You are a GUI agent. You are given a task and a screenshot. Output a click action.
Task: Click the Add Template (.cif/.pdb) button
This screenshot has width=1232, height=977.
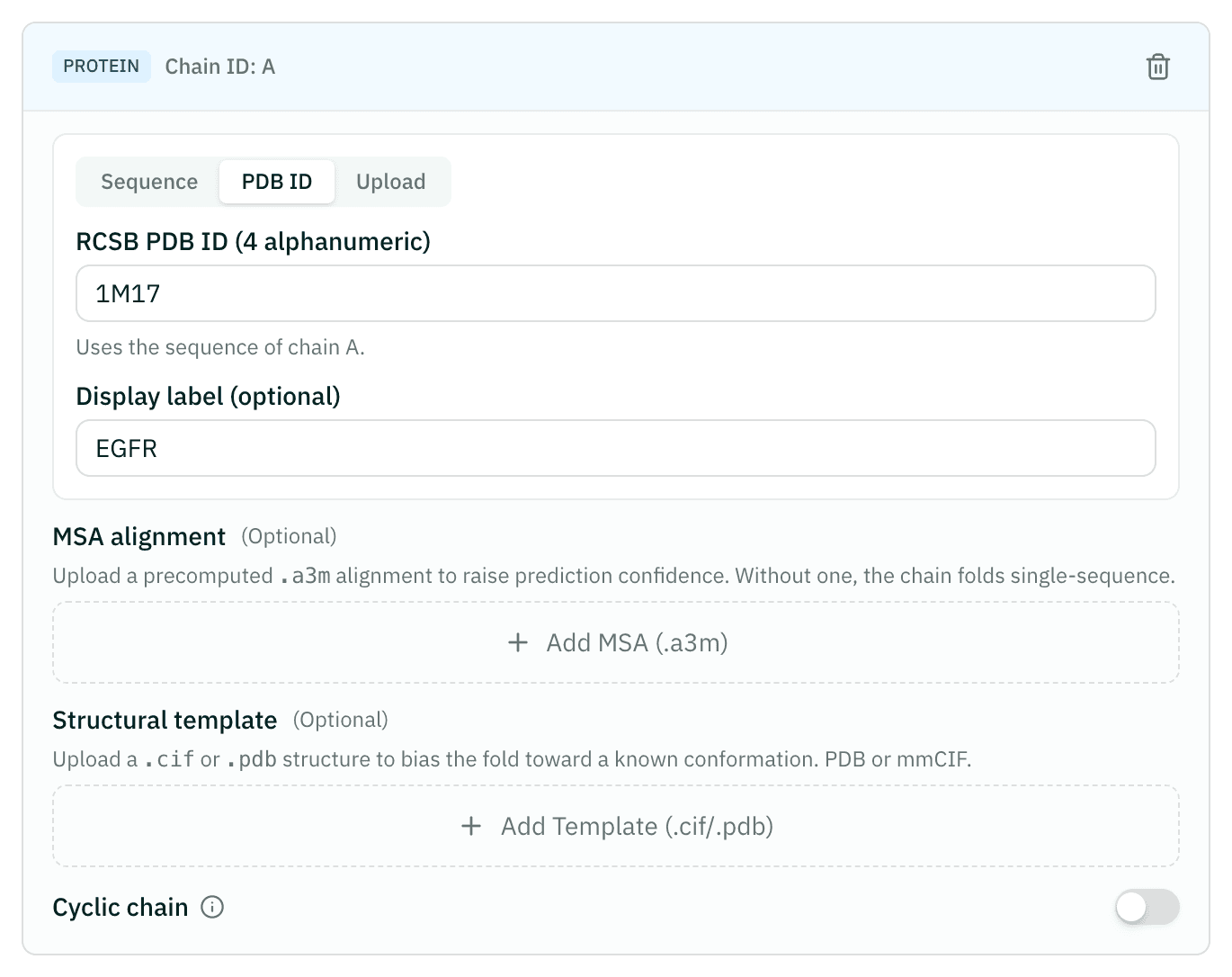pyautogui.click(x=616, y=826)
